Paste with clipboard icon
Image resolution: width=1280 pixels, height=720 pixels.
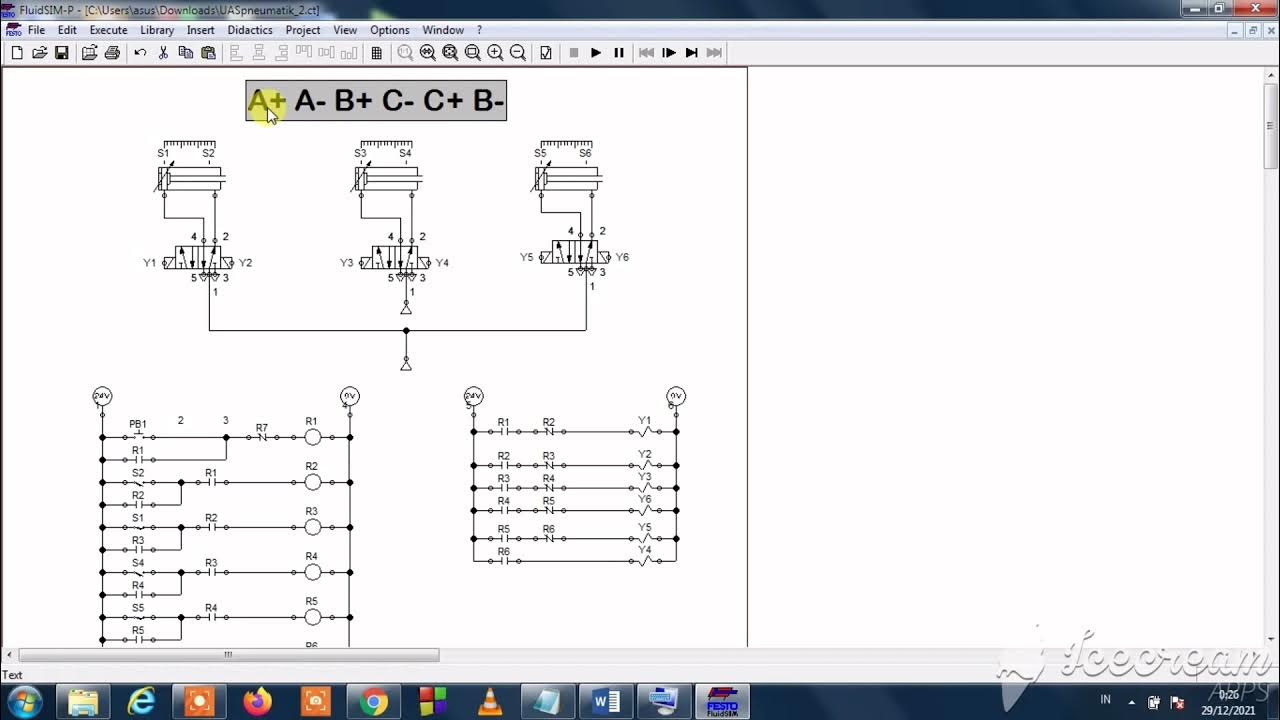click(x=208, y=53)
